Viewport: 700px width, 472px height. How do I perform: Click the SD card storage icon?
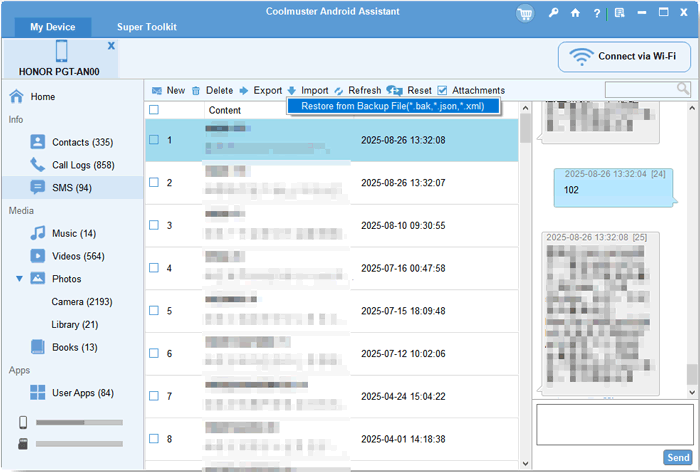coord(23,443)
